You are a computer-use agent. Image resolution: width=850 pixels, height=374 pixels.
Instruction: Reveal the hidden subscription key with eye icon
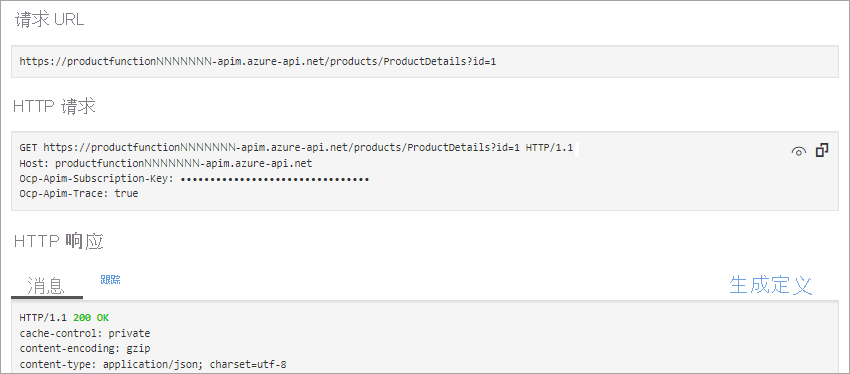799,152
